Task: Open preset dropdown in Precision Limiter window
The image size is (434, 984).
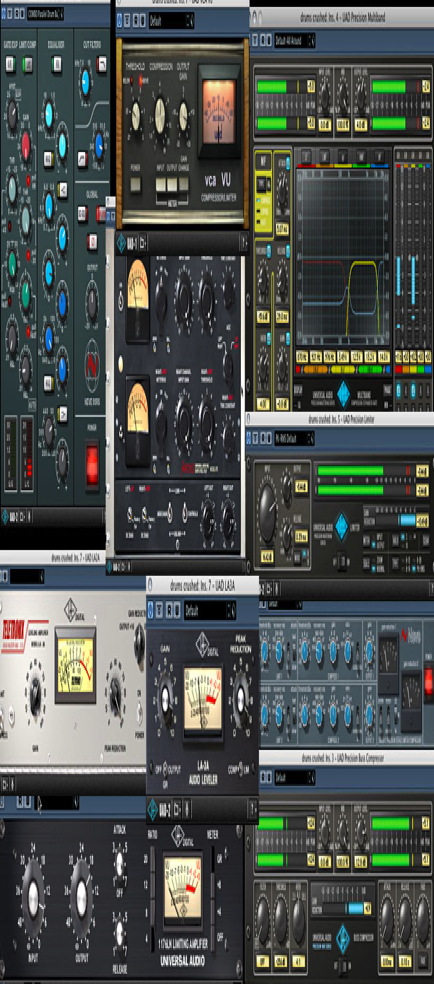Action: pos(294,437)
